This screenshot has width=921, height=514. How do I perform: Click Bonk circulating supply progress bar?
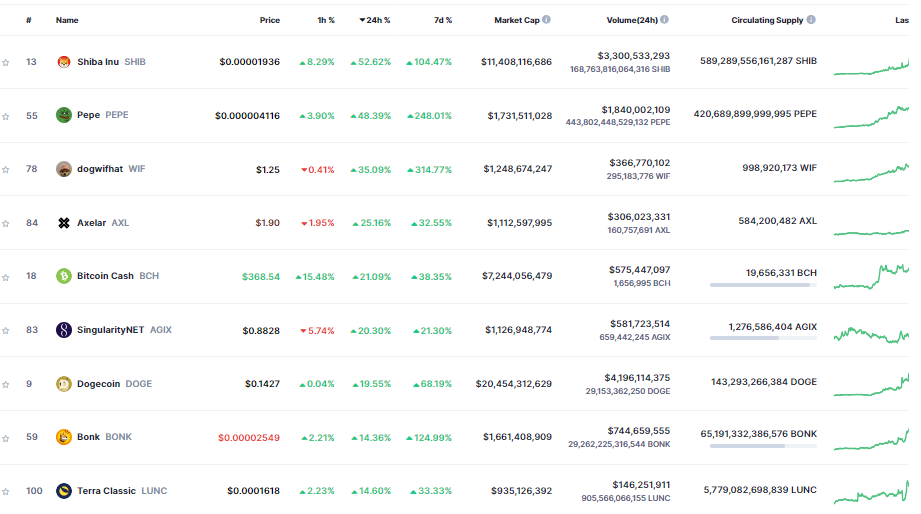pos(763,446)
